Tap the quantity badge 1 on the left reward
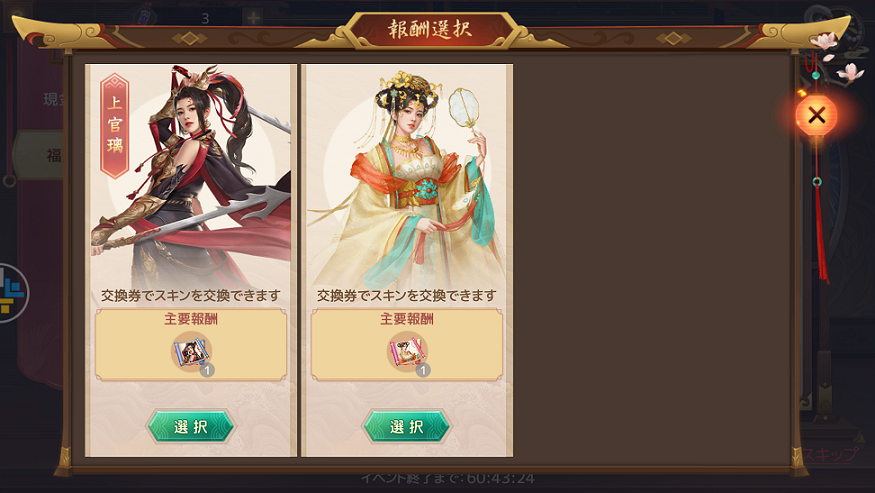Screen dimensions: 875x493 click(x=207, y=370)
